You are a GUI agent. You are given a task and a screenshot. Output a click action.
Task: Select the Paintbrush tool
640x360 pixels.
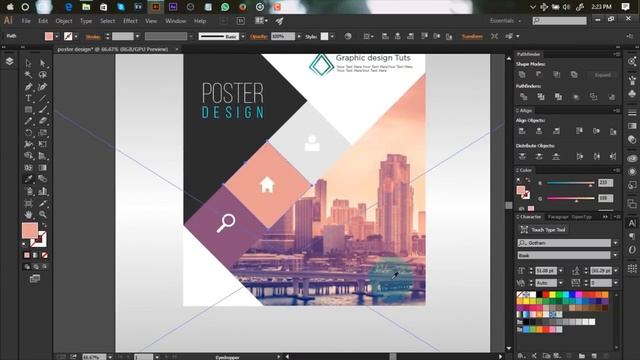coord(42,110)
